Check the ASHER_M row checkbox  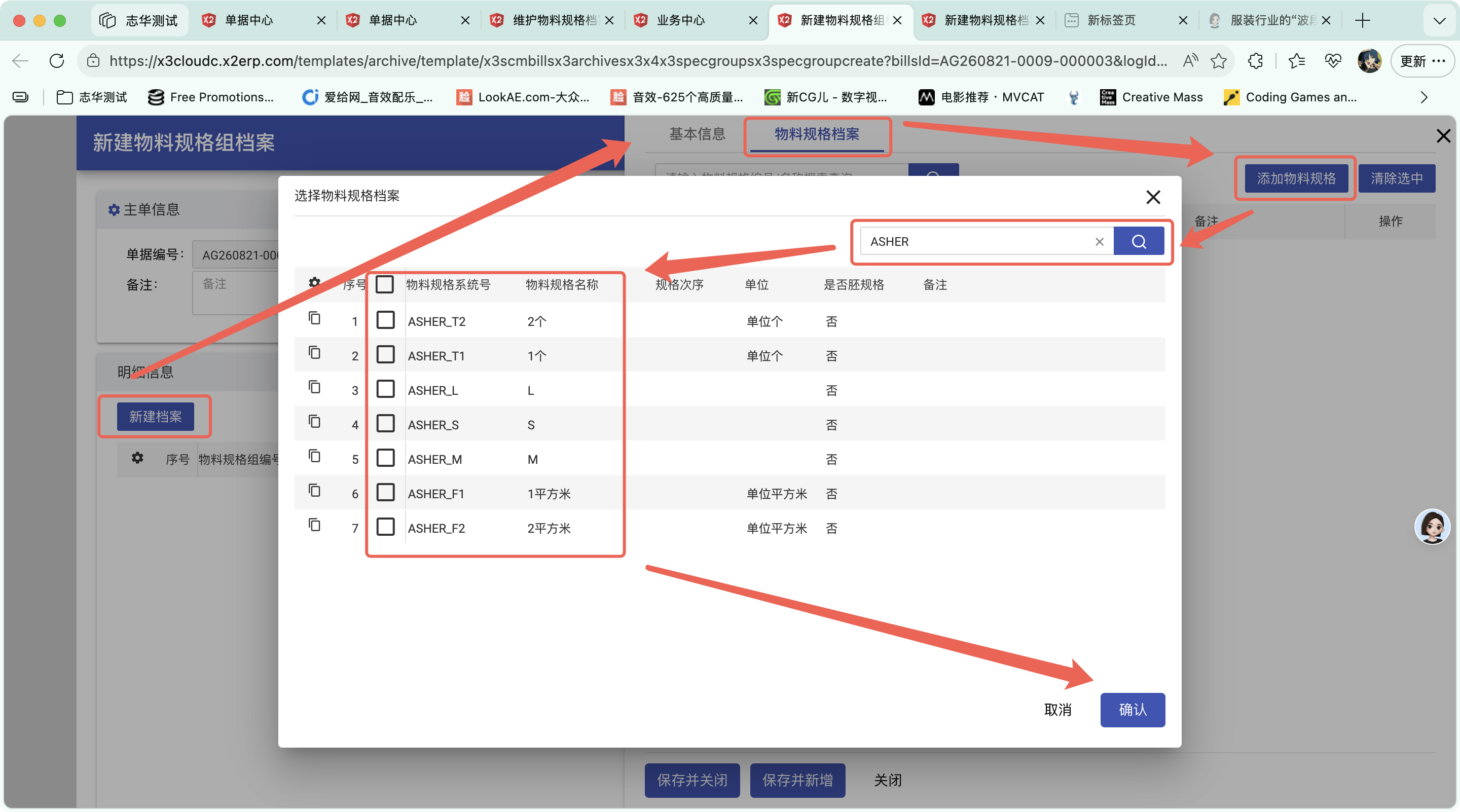click(386, 458)
